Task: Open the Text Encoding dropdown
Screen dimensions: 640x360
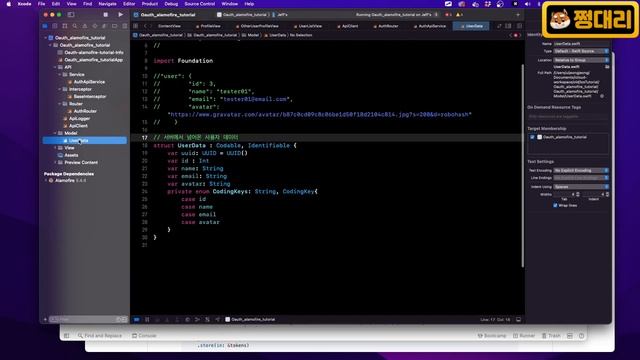Action: (581, 170)
